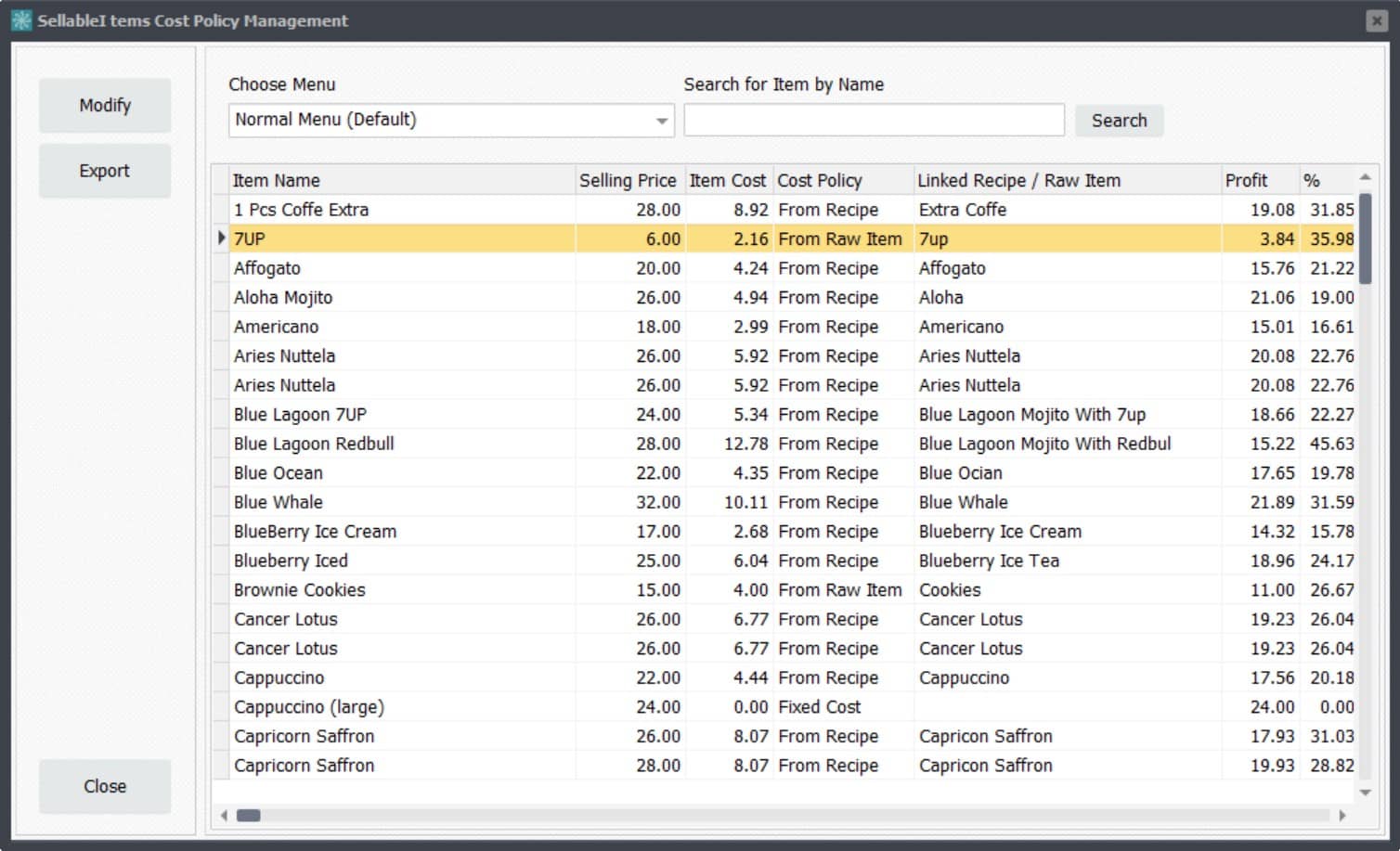Click the horizontal scrollbar left arrow
Viewport: 1400px width, 851px height.
coord(223,815)
